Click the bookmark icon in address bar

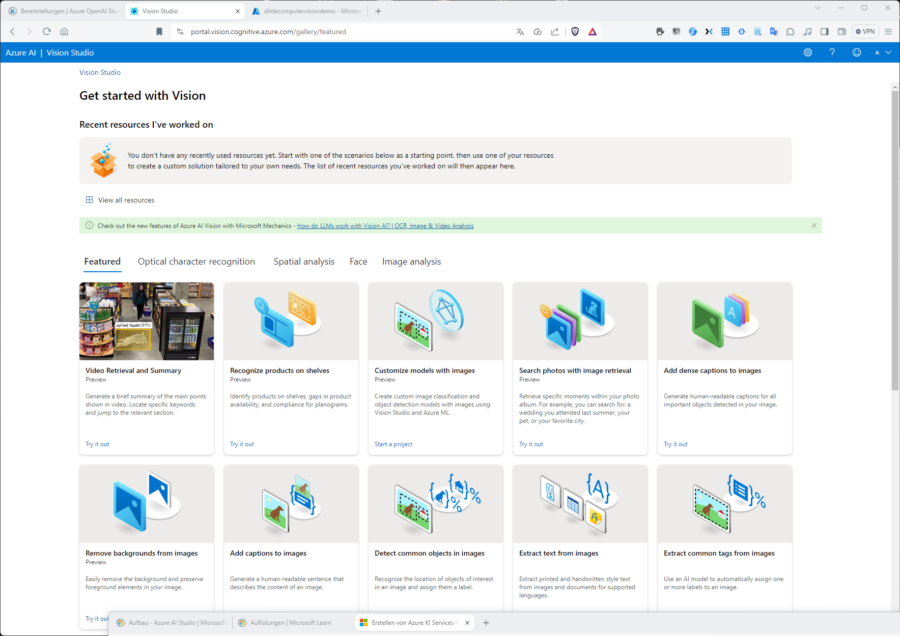pyautogui.click(x=159, y=31)
